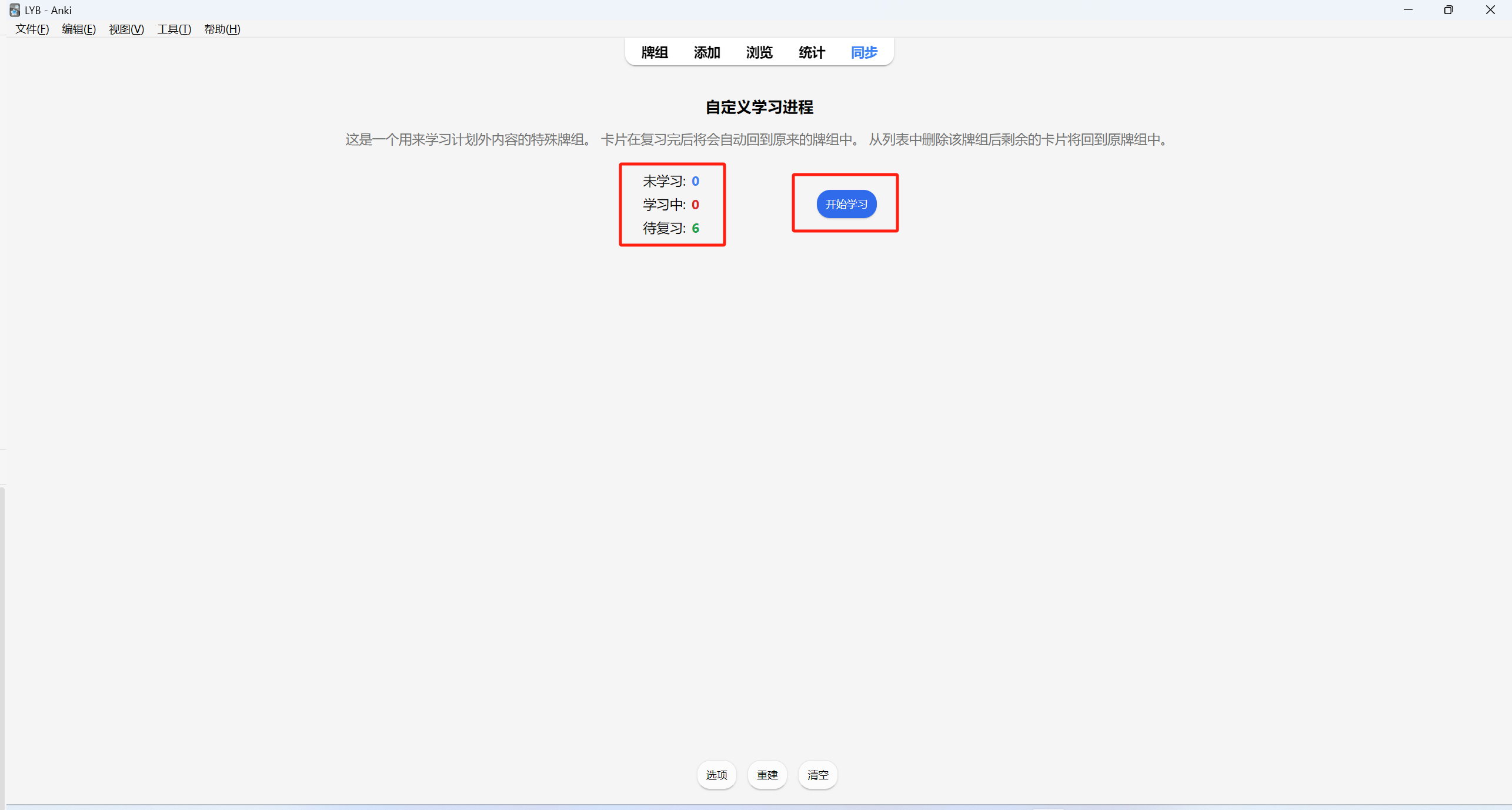Minimize the Anki window
This screenshot has height=810, width=1512.
pyautogui.click(x=1408, y=10)
